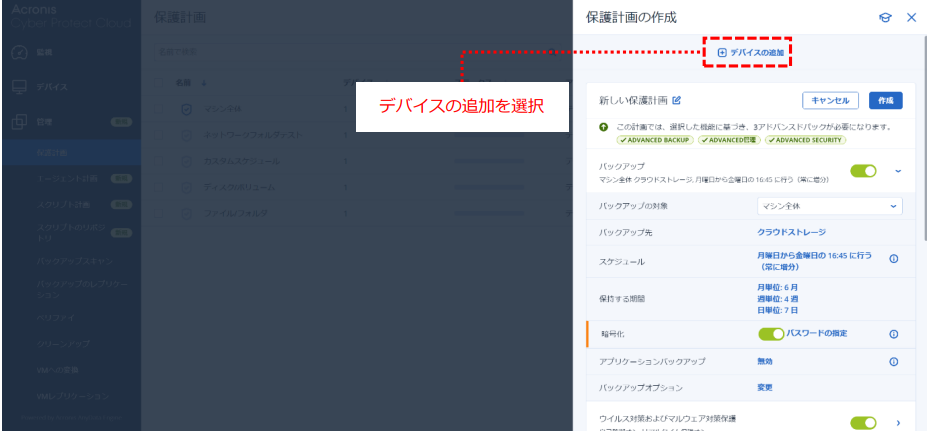
Task: Click the info icon for アプリケーションバックアップ
Action: tap(893, 360)
